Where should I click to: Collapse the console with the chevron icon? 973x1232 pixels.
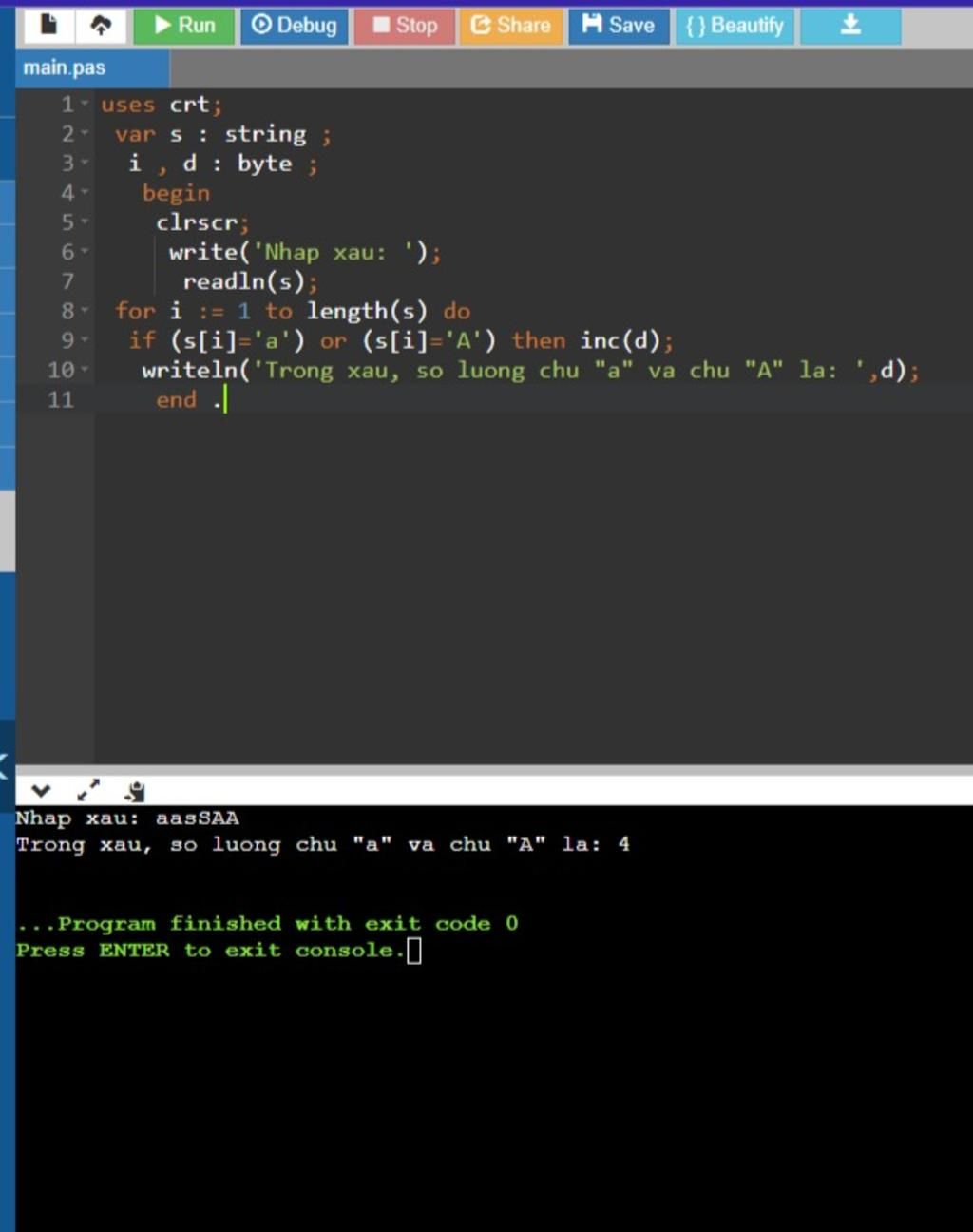pos(40,791)
